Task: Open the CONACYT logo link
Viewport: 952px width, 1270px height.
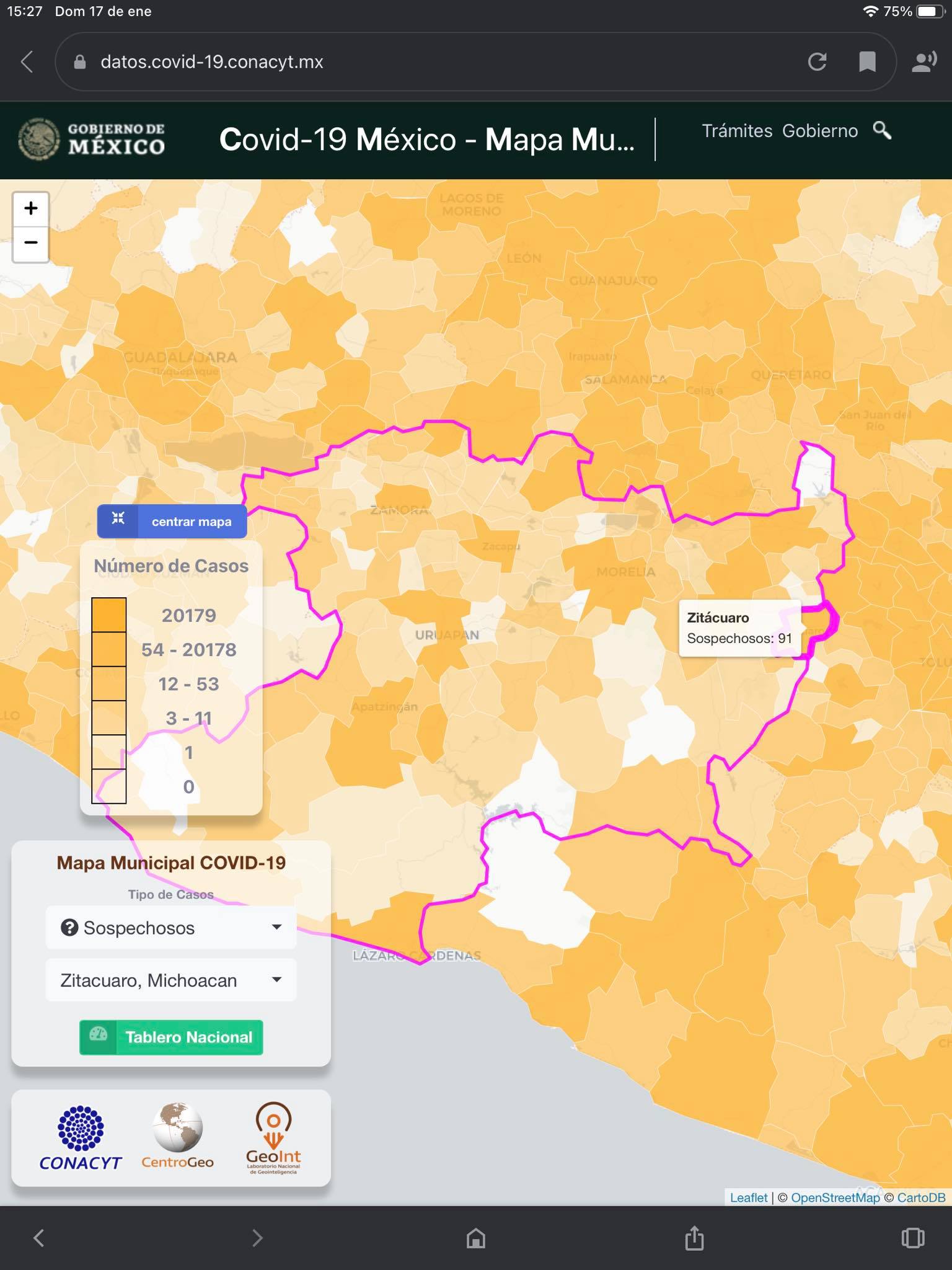Action: (x=81, y=1138)
